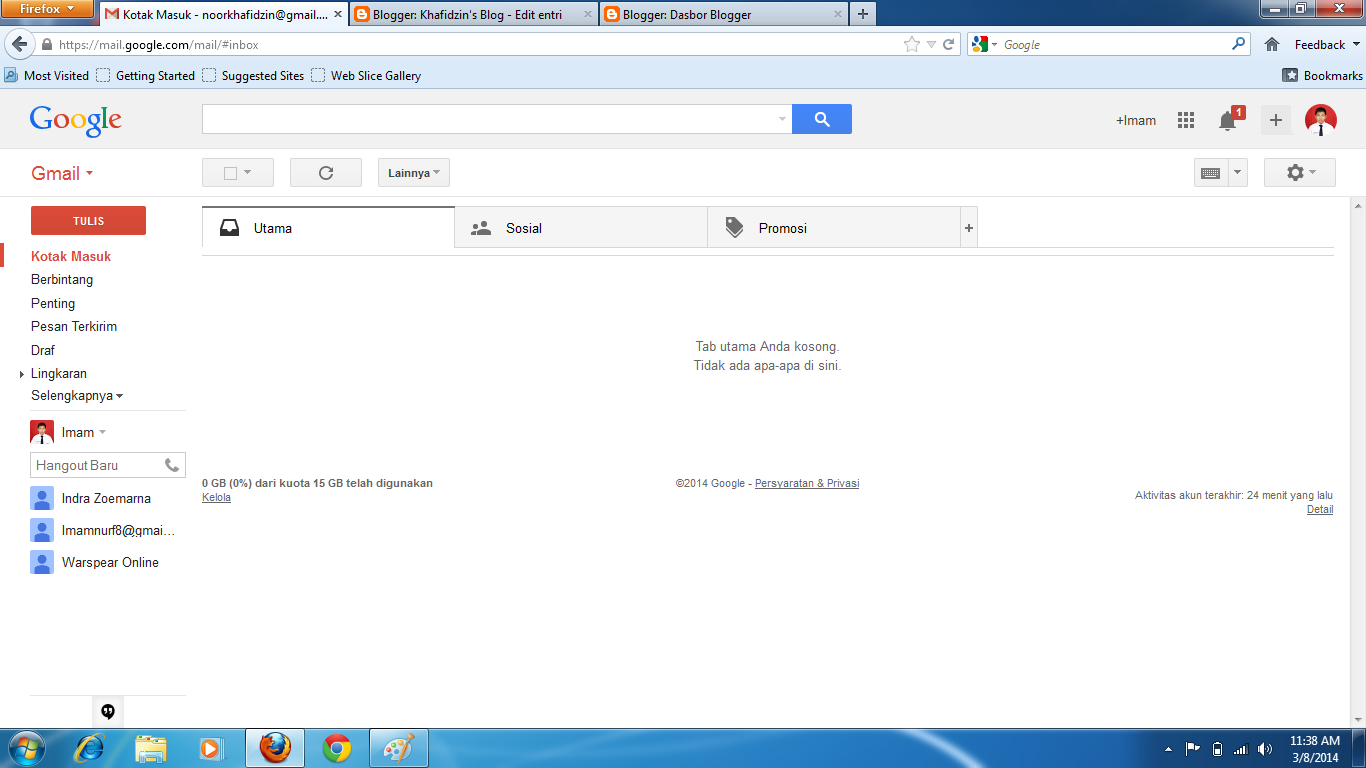The height and width of the screenshot is (768, 1366).
Task: Open the notifications bell
Action: tap(1228, 121)
